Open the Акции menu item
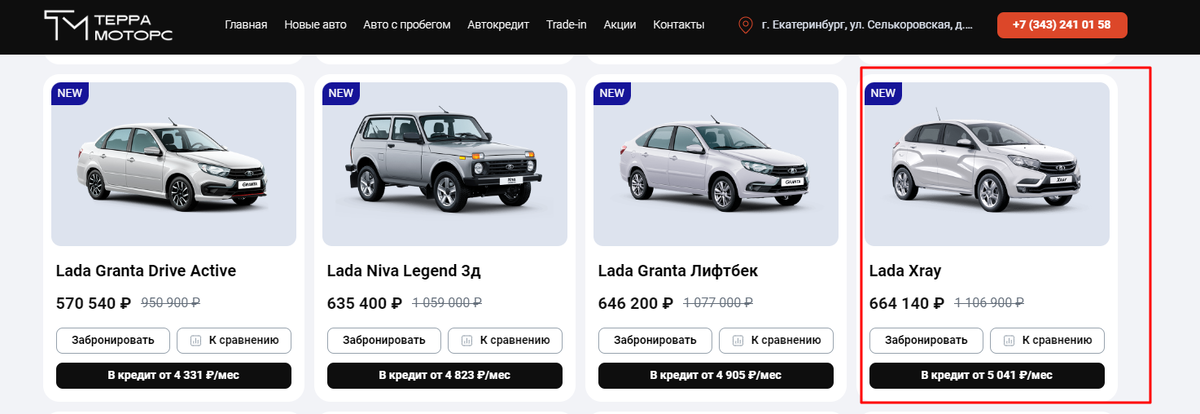The width and height of the screenshot is (1200, 414). coord(620,25)
